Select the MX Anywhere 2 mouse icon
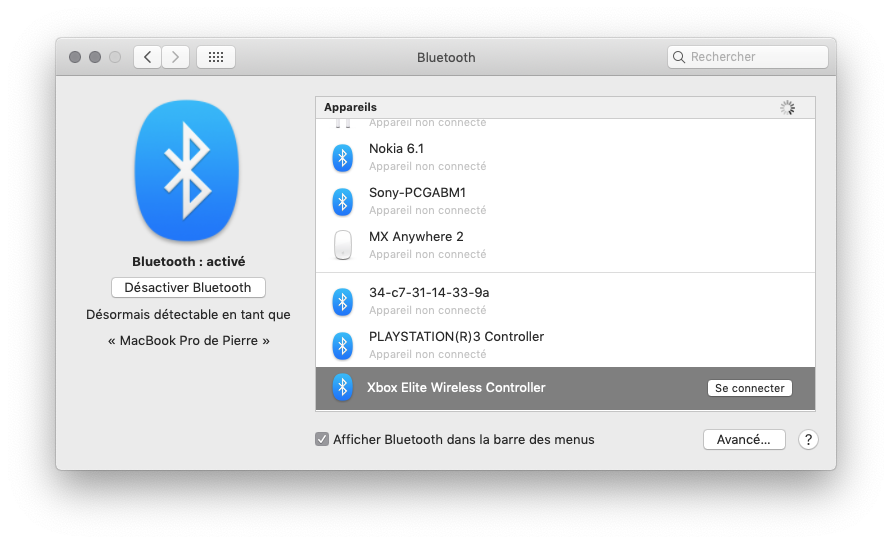The image size is (892, 544). [x=342, y=245]
